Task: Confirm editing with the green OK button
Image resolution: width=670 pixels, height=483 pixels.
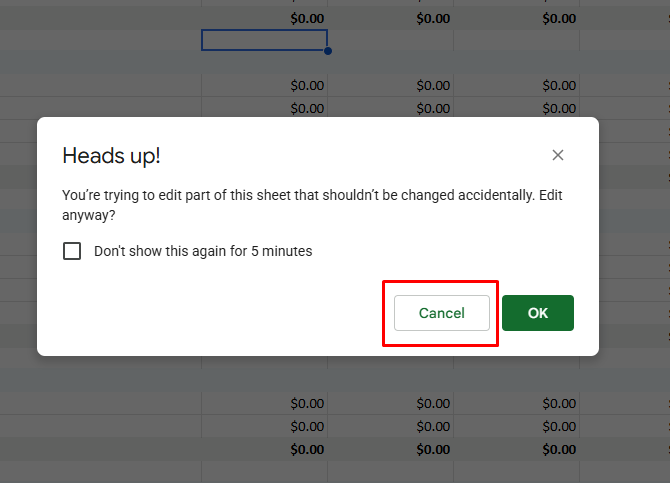Action: (538, 313)
